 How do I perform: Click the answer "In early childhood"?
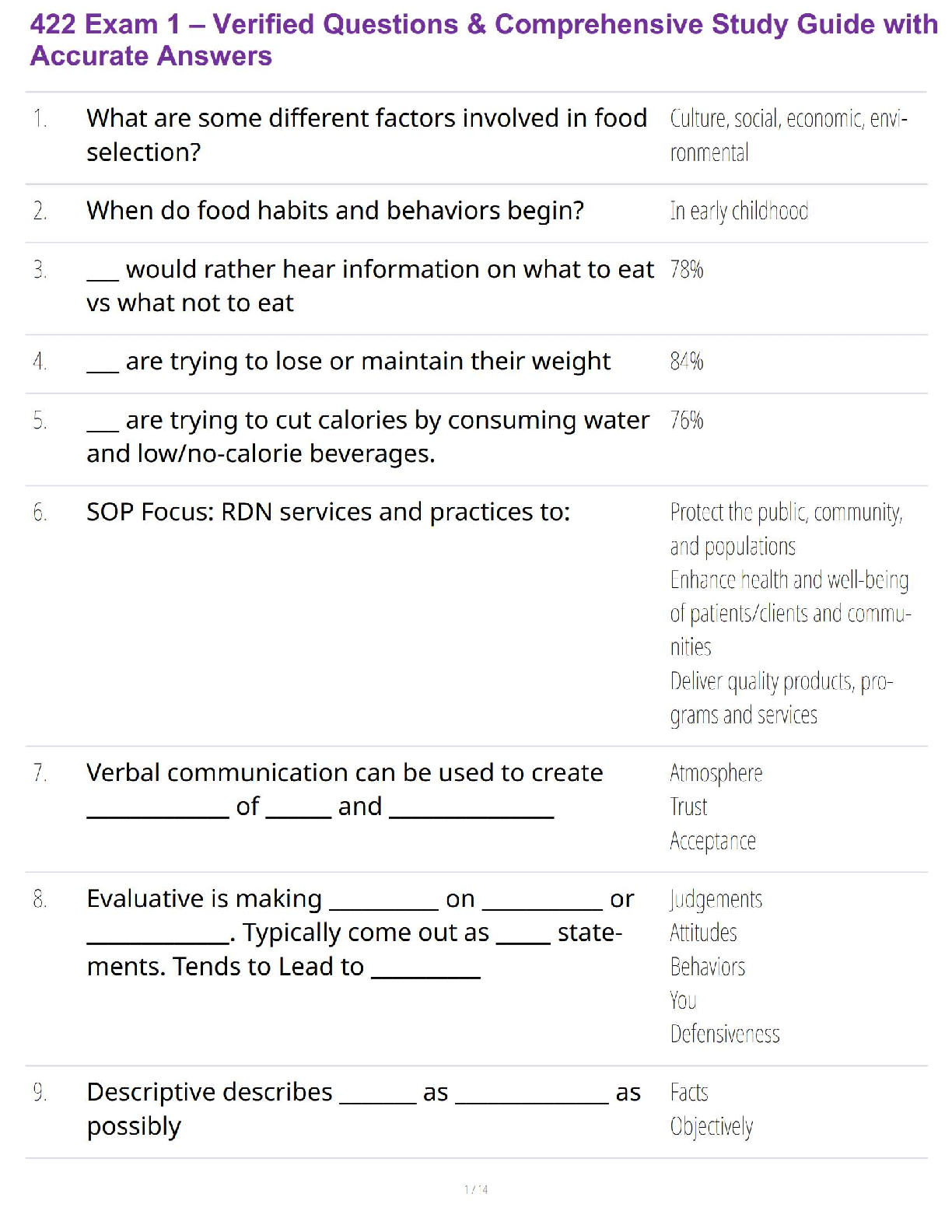tap(739, 211)
